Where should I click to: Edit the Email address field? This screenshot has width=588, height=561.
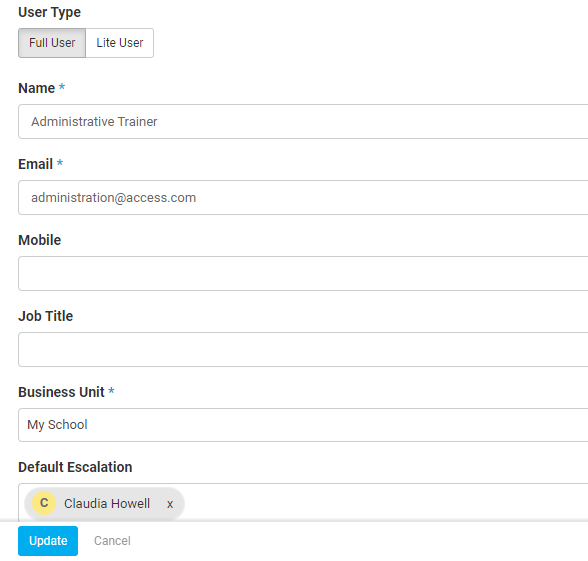(303, 198)
